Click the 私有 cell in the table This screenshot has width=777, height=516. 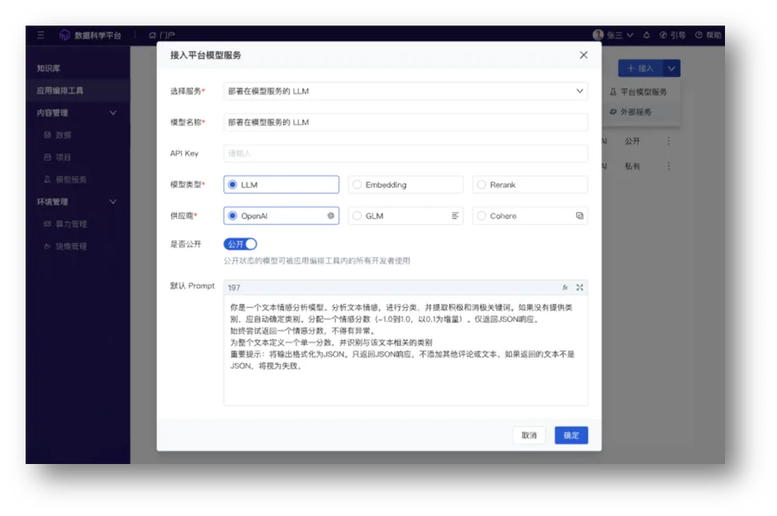click(632, 166)
